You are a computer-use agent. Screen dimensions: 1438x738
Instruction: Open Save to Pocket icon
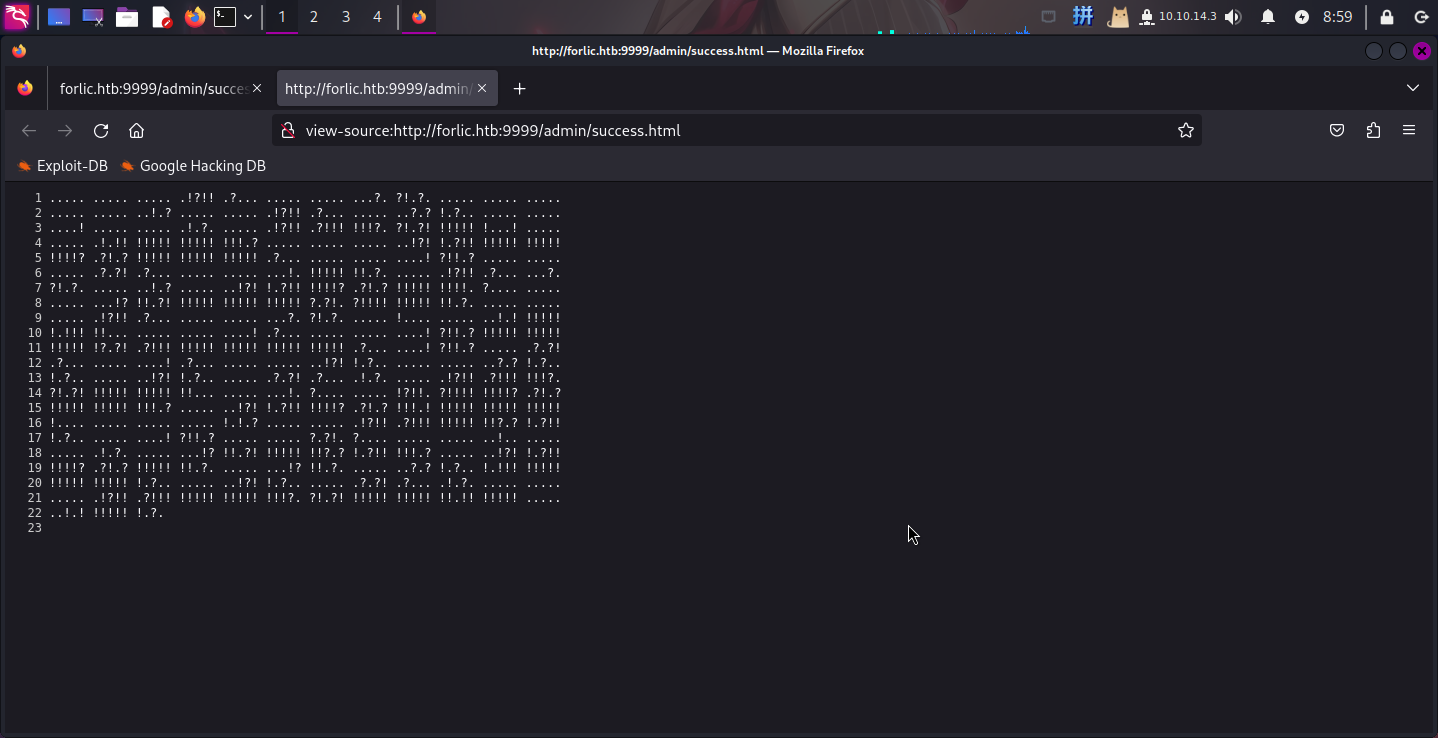tap(1337, 131)
